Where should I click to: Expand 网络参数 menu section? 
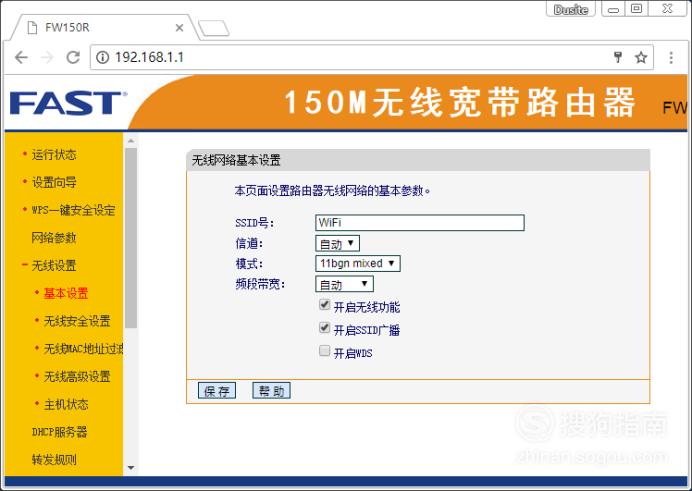tap(54, 238)
